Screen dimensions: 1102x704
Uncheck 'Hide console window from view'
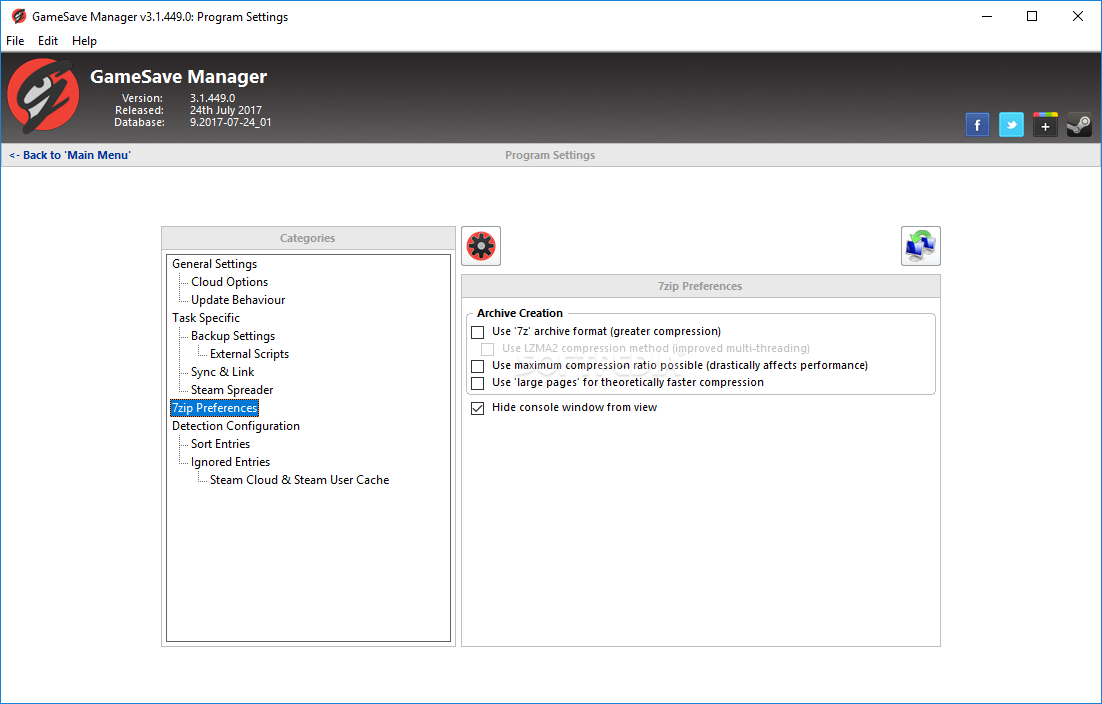click(478, 408)
